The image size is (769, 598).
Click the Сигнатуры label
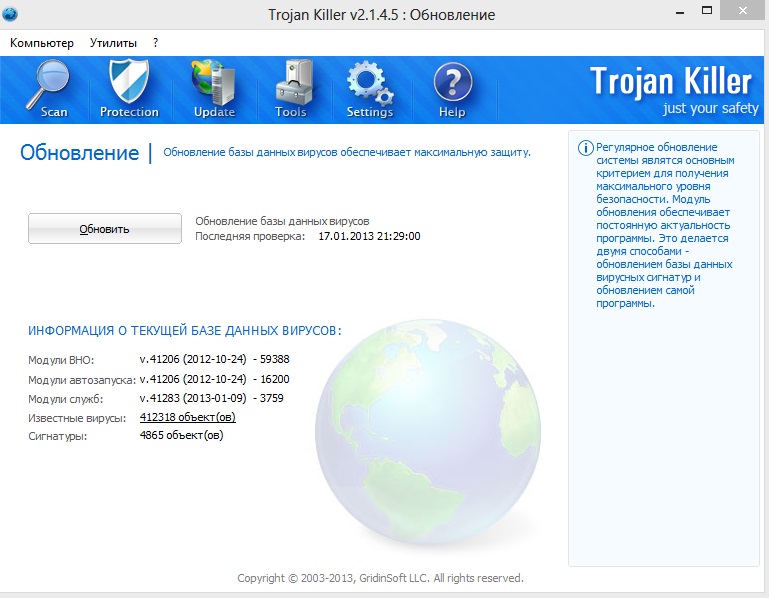57,436
